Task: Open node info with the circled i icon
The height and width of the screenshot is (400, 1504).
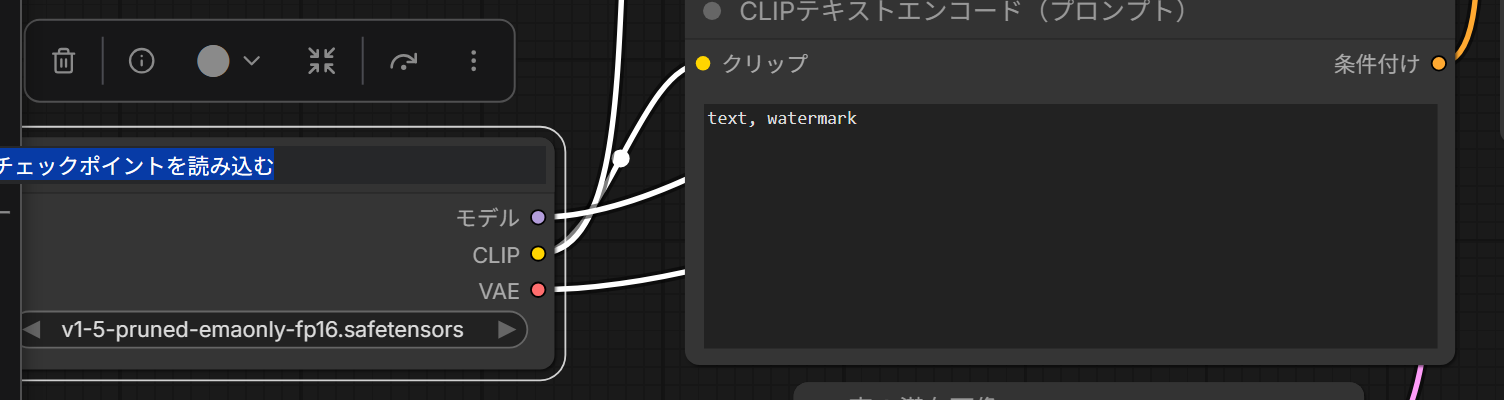Action: [142, 61]
